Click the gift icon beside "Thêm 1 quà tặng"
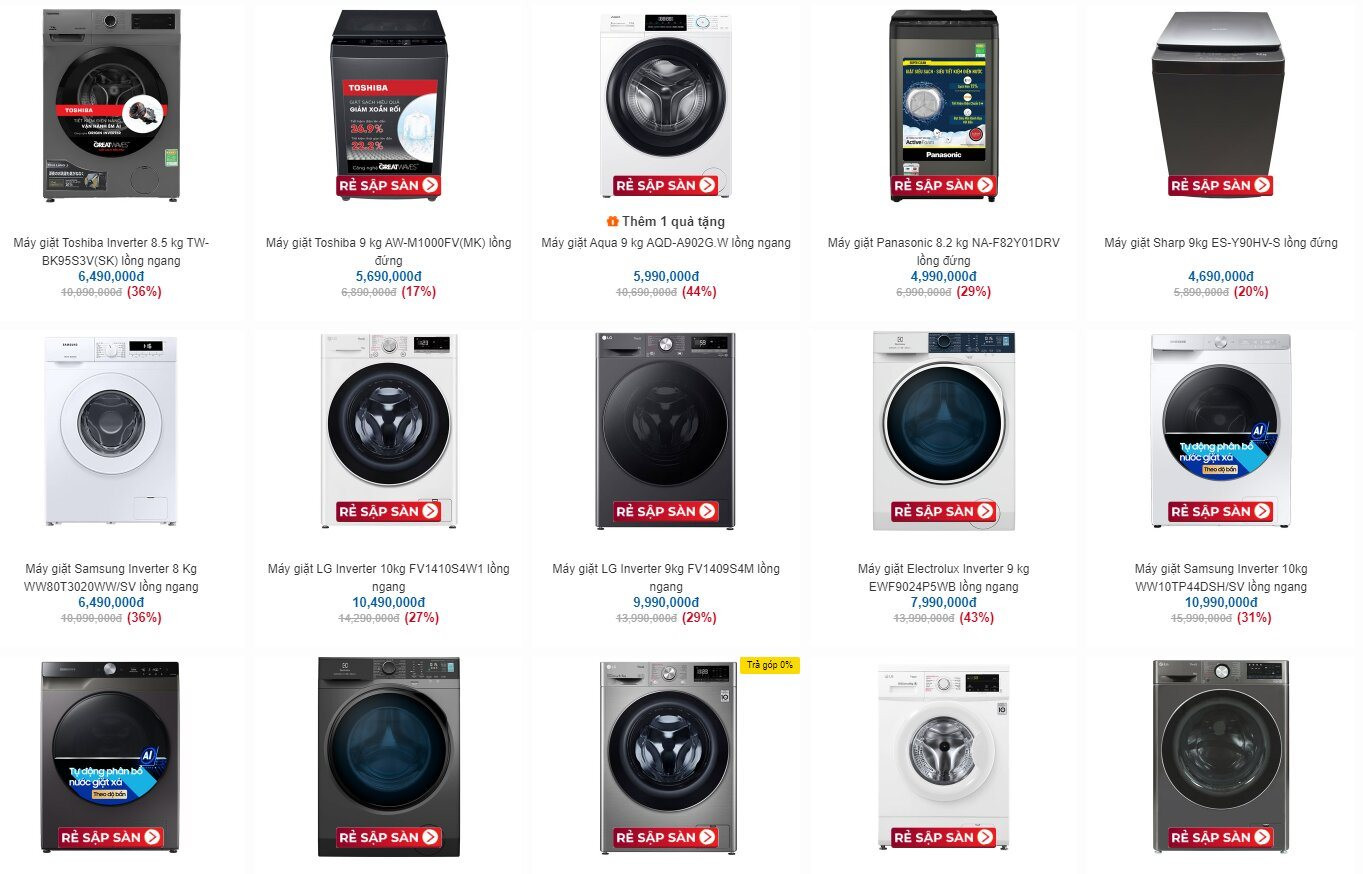 coord(612,222)
